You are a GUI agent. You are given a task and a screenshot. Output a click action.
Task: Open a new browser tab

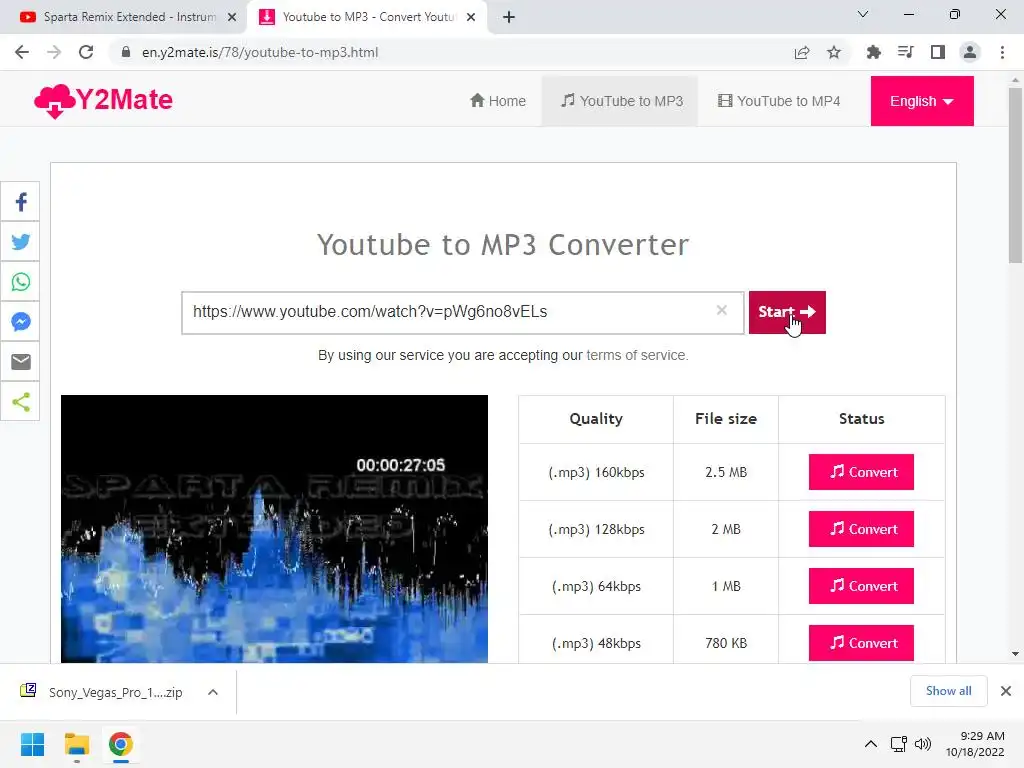pos(509,17)
